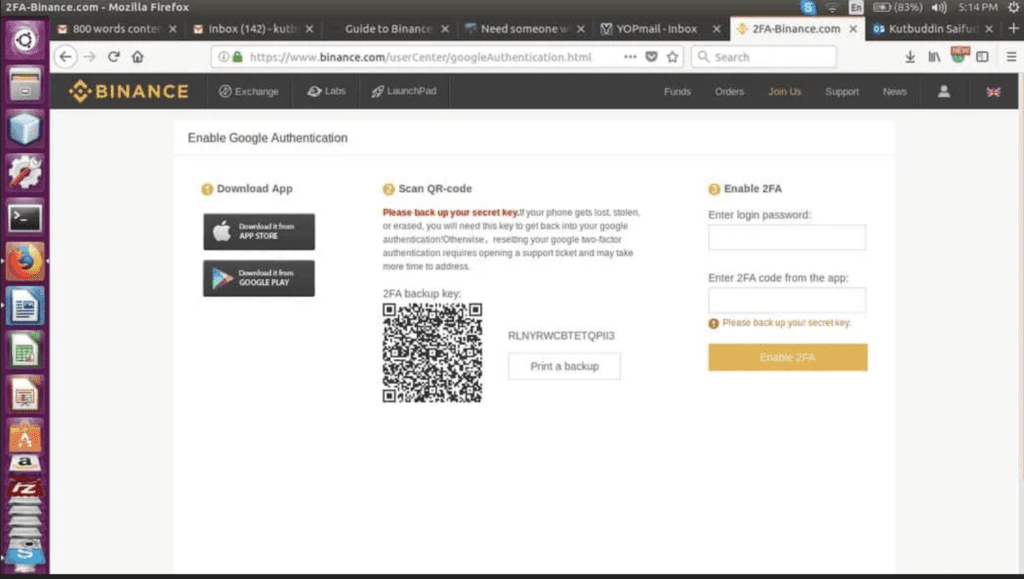Open Ubuntu Dash search launcher
Viewport: 1024px width, 579px height.
click(25, 40)
